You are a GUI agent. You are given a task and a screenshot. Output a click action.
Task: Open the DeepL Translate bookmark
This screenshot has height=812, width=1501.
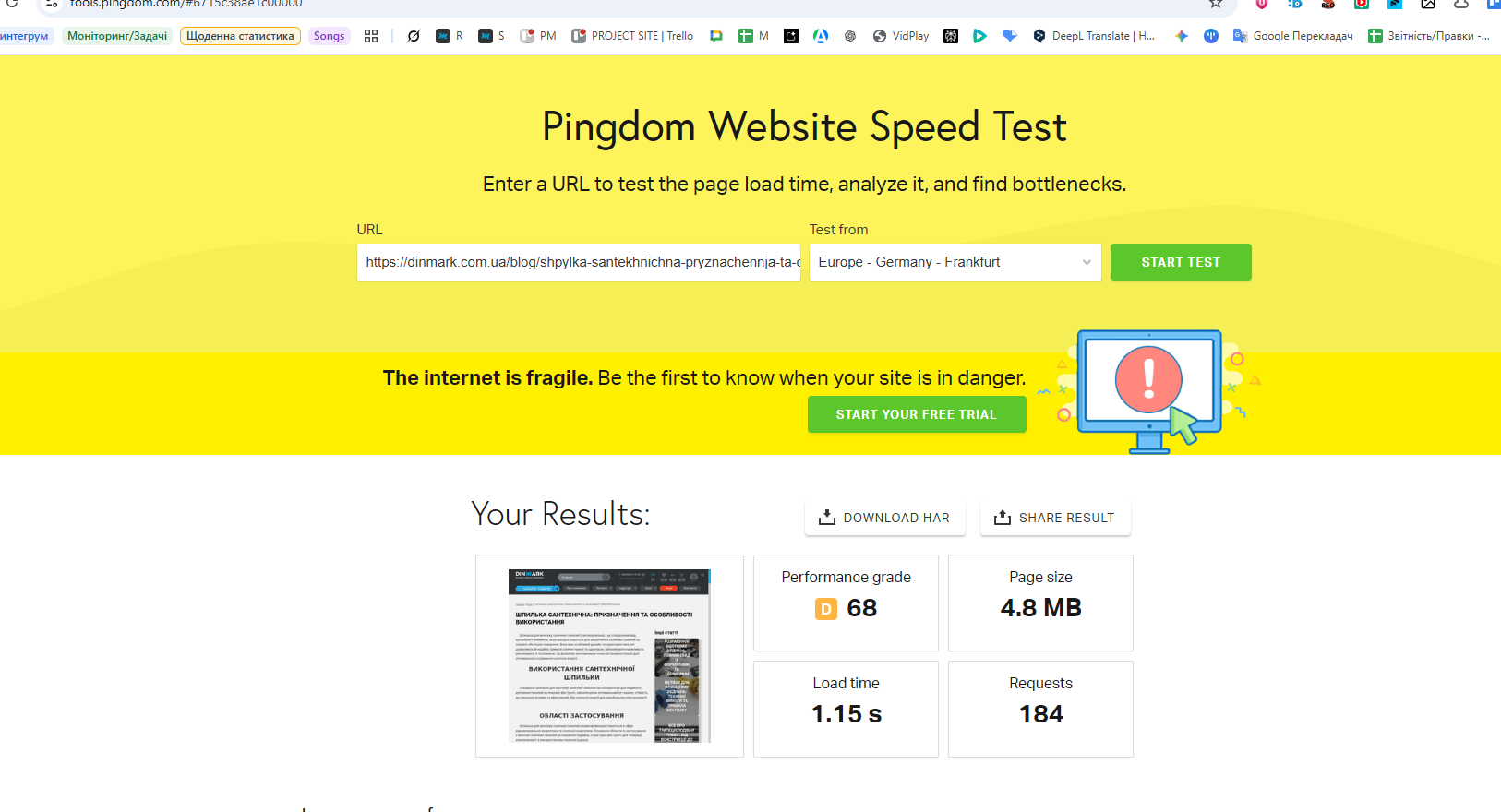[1094, 36]
